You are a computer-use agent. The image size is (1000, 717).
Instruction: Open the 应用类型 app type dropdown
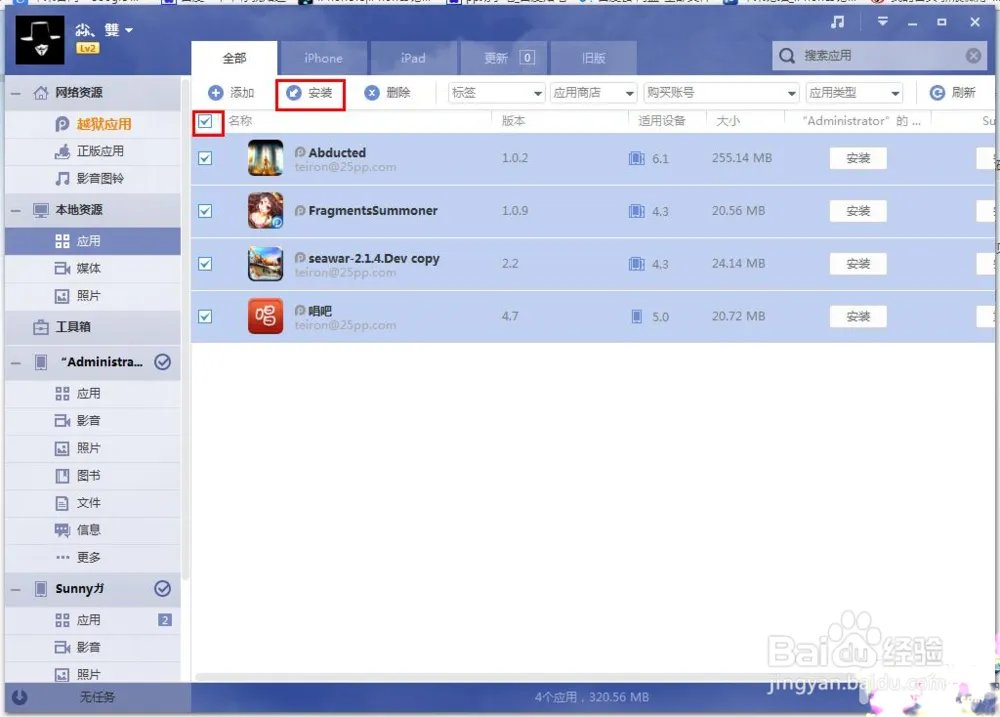854,93
